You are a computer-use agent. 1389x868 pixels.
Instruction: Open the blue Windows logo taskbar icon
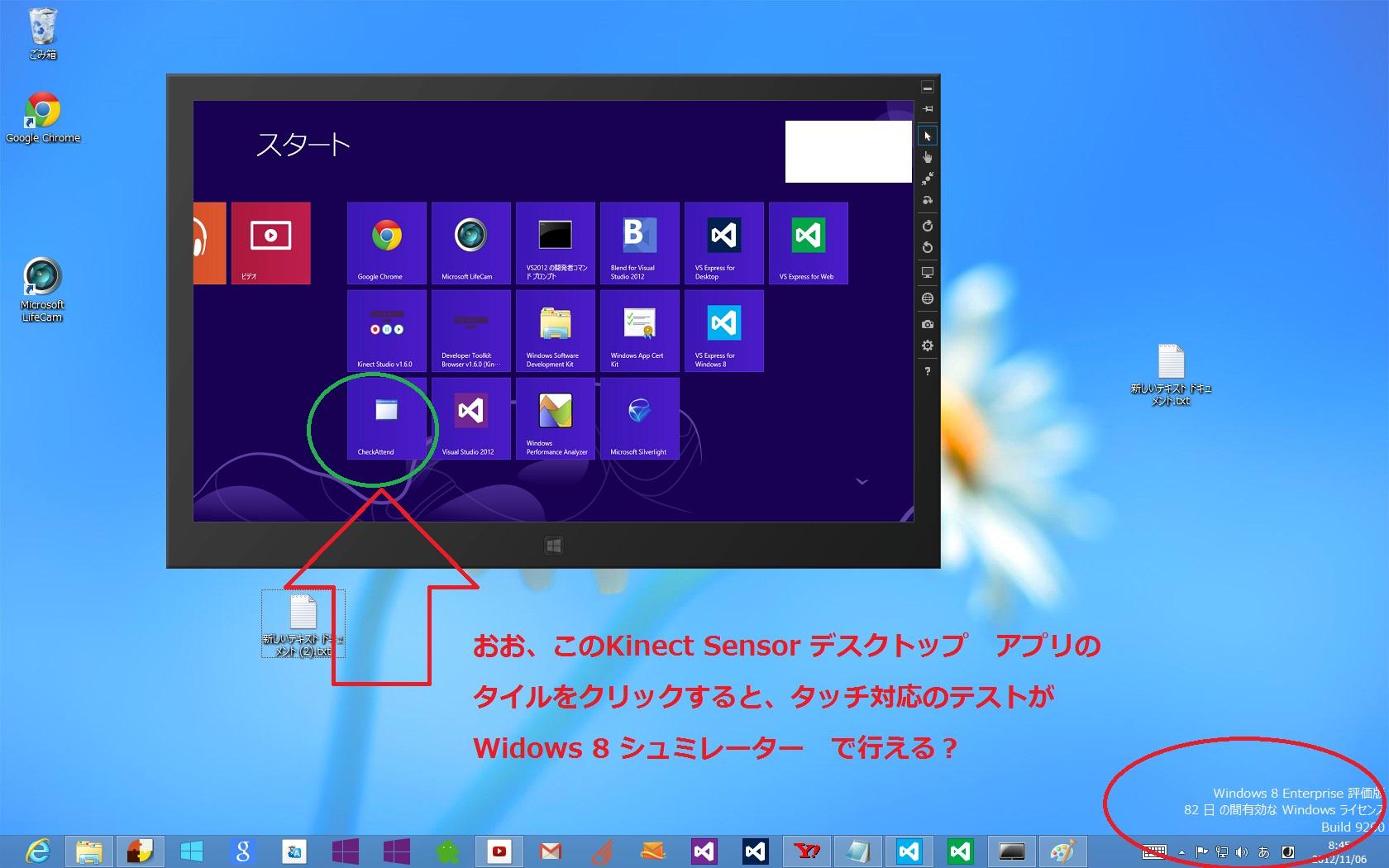(x=191, y=851)
